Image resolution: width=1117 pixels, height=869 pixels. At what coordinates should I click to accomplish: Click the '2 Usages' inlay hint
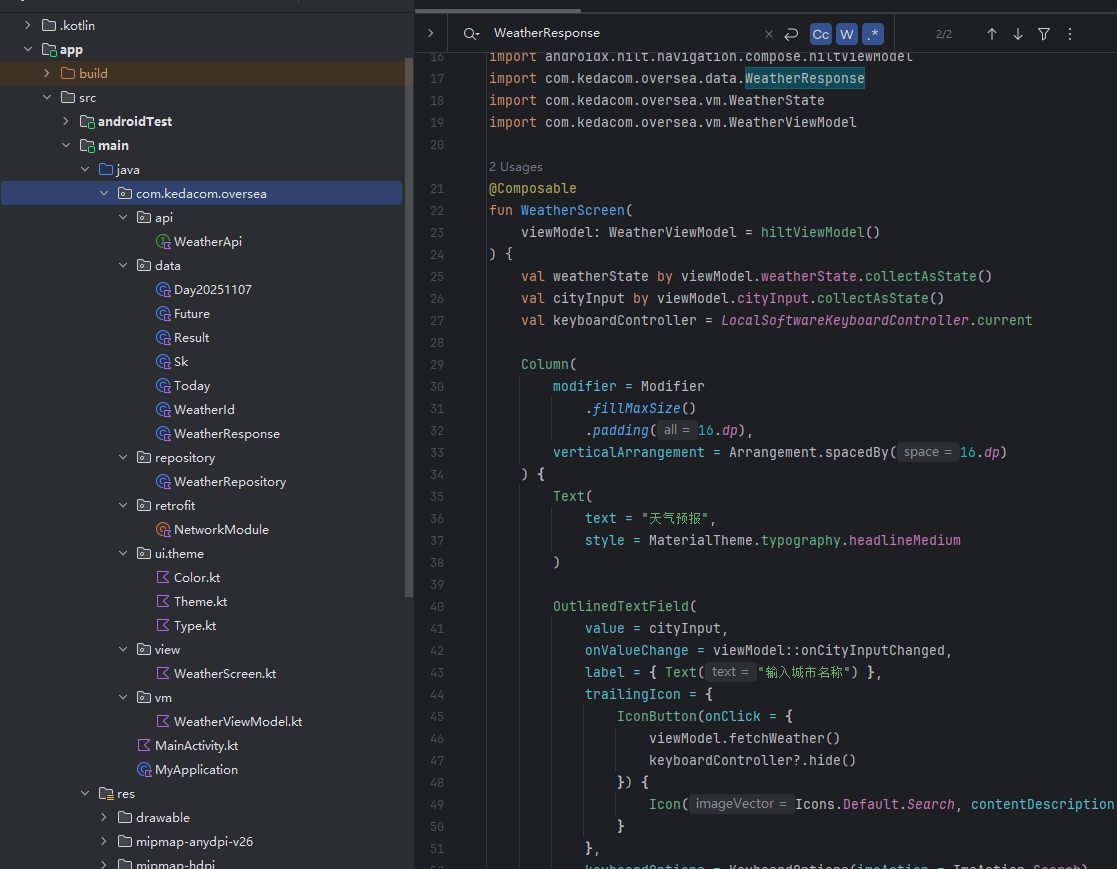pos(516,167)
